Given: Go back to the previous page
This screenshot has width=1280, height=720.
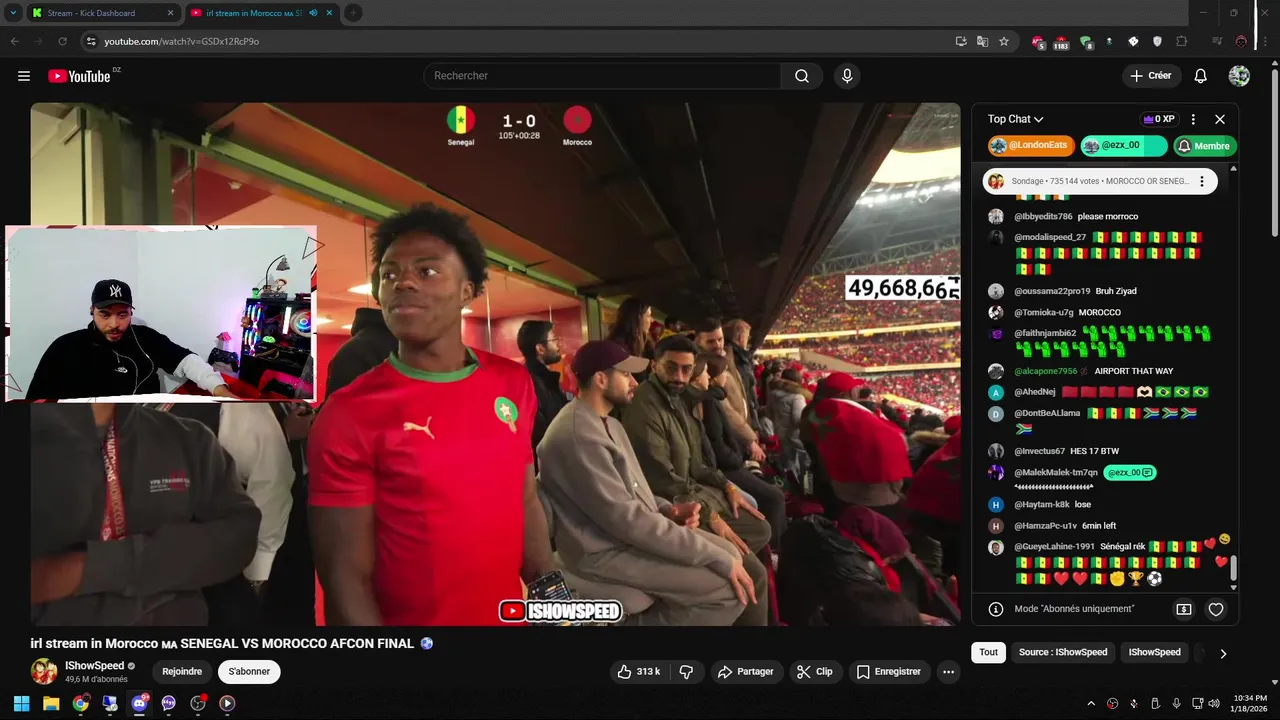Looking at the screenshot, I should [15, 41].
